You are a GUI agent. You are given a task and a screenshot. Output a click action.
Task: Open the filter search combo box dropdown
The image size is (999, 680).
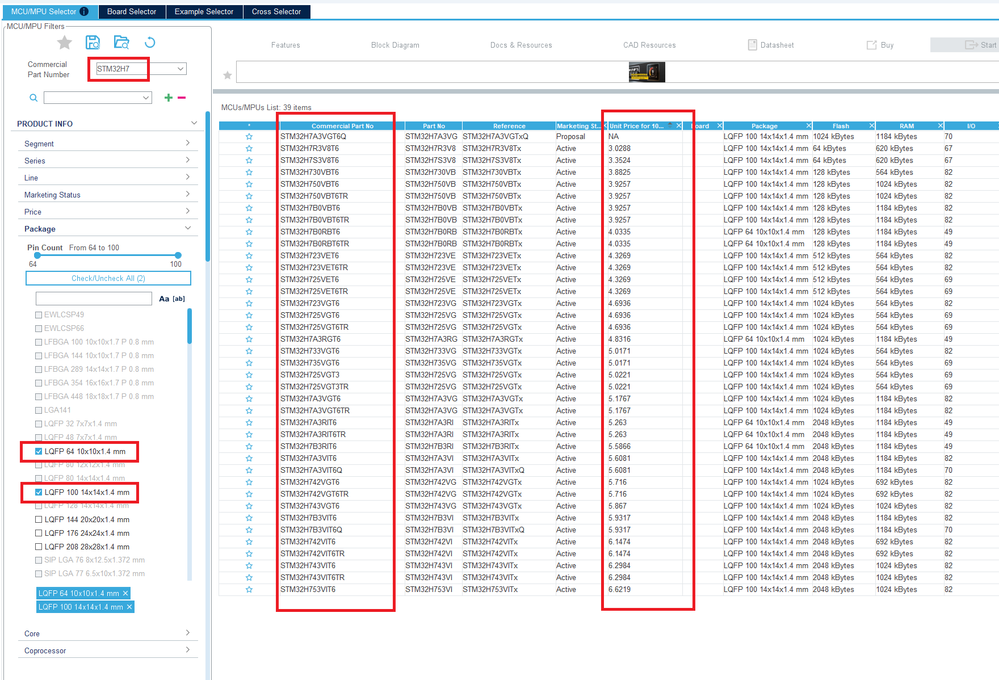click(146, 98)
